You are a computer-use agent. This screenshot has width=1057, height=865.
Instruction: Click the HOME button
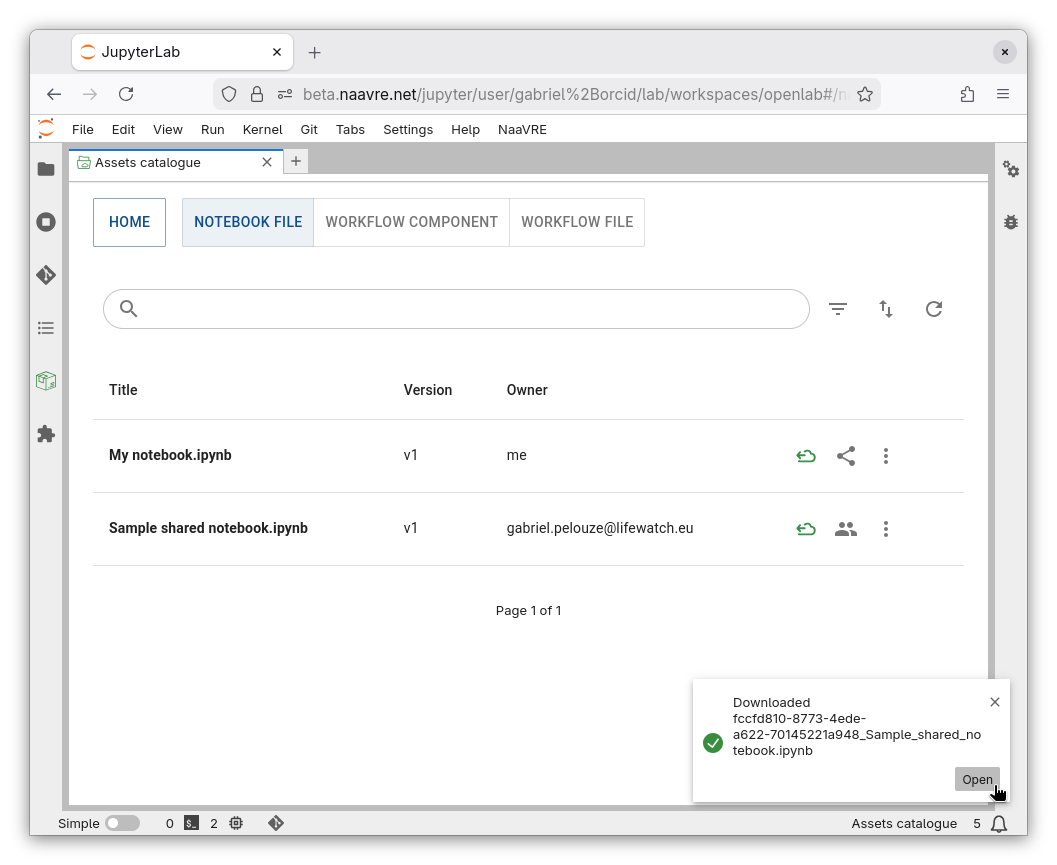click(x=129, y=222)
